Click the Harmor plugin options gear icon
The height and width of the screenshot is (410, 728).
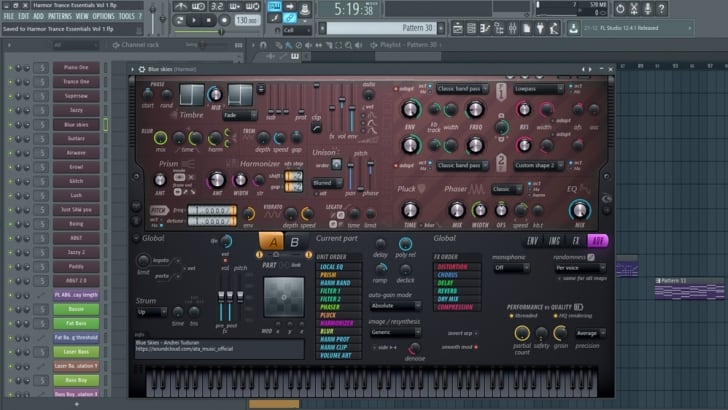pyautogui.click(x=142, y=69)
